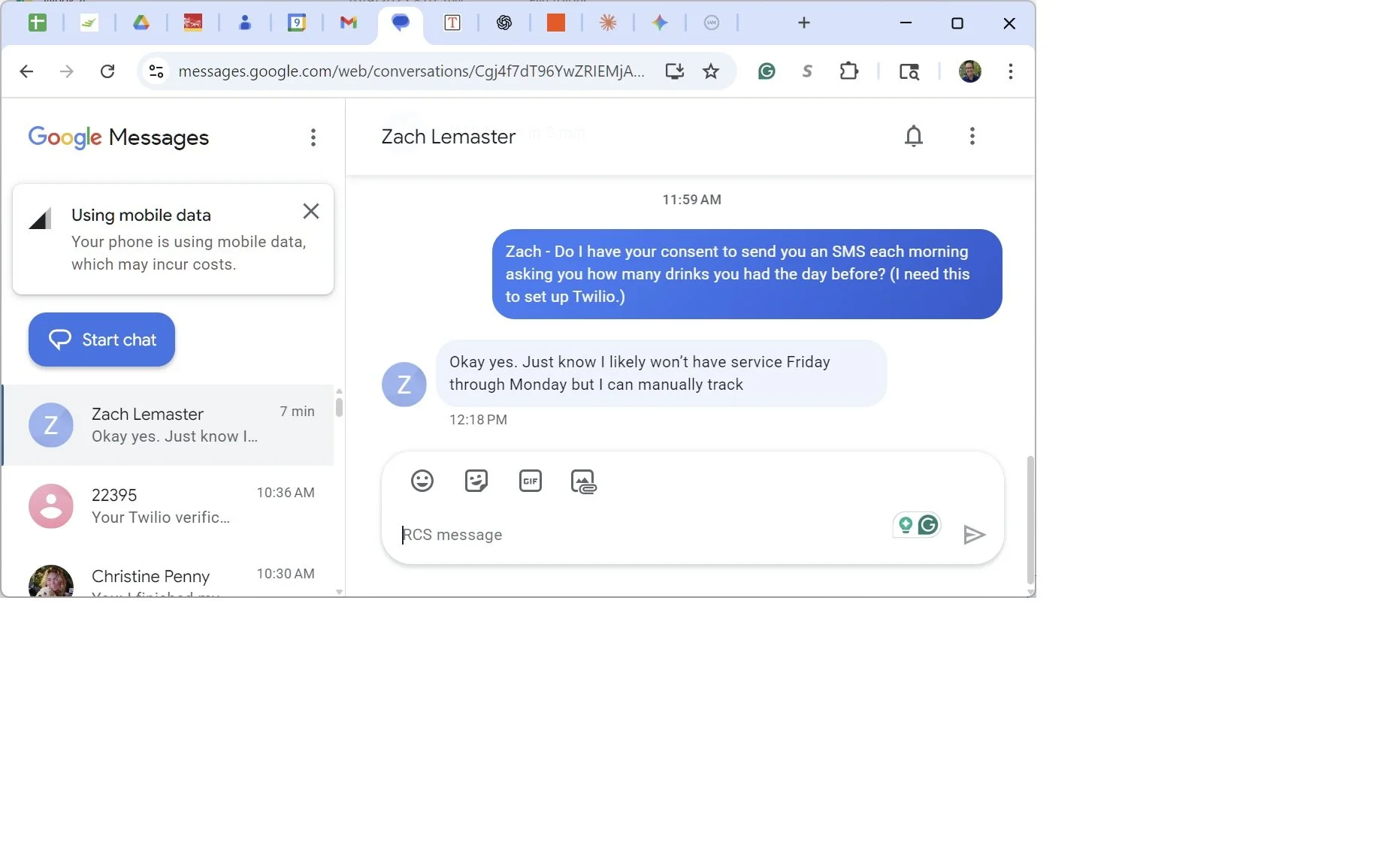Open the Grammarly widget in message box
1400x854 pixels.
(x=917, y=525)
